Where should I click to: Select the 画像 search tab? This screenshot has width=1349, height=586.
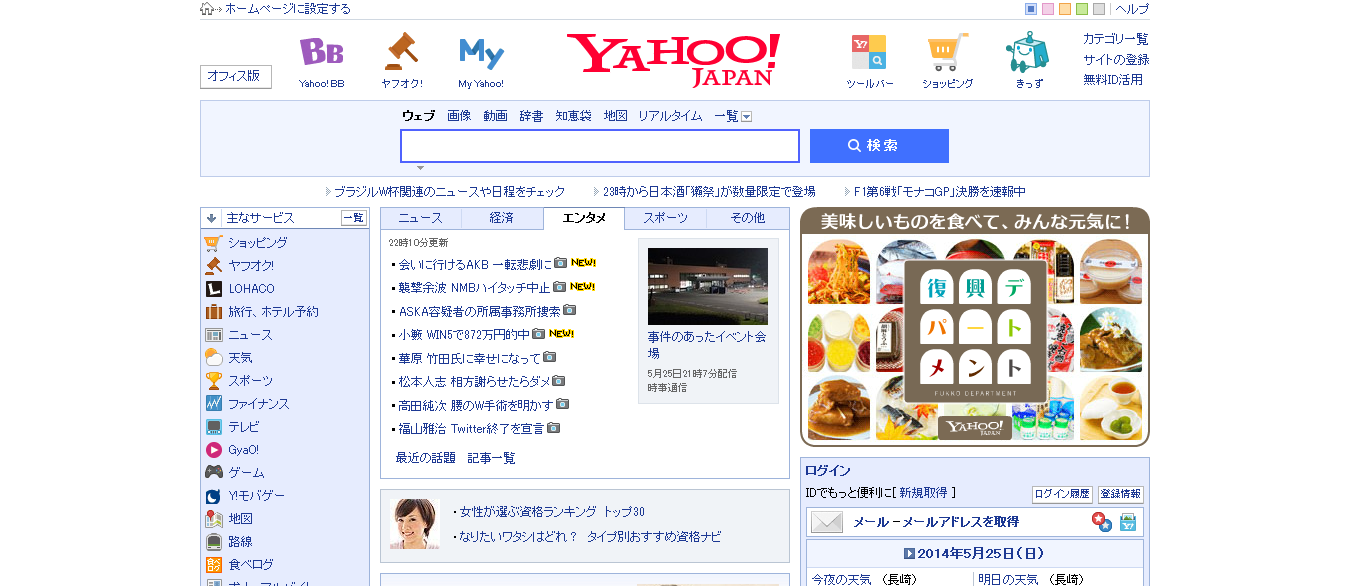[x=459, y=116]
